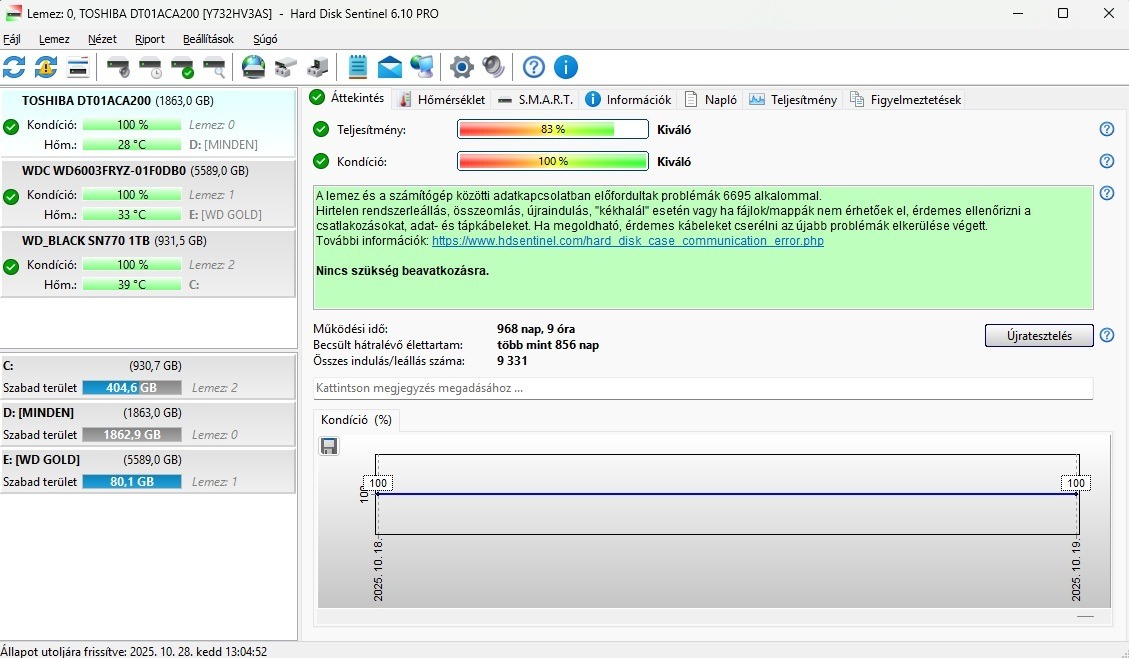Click the 2025. 10. 19. chart date marker

[x=1076, y=570]
